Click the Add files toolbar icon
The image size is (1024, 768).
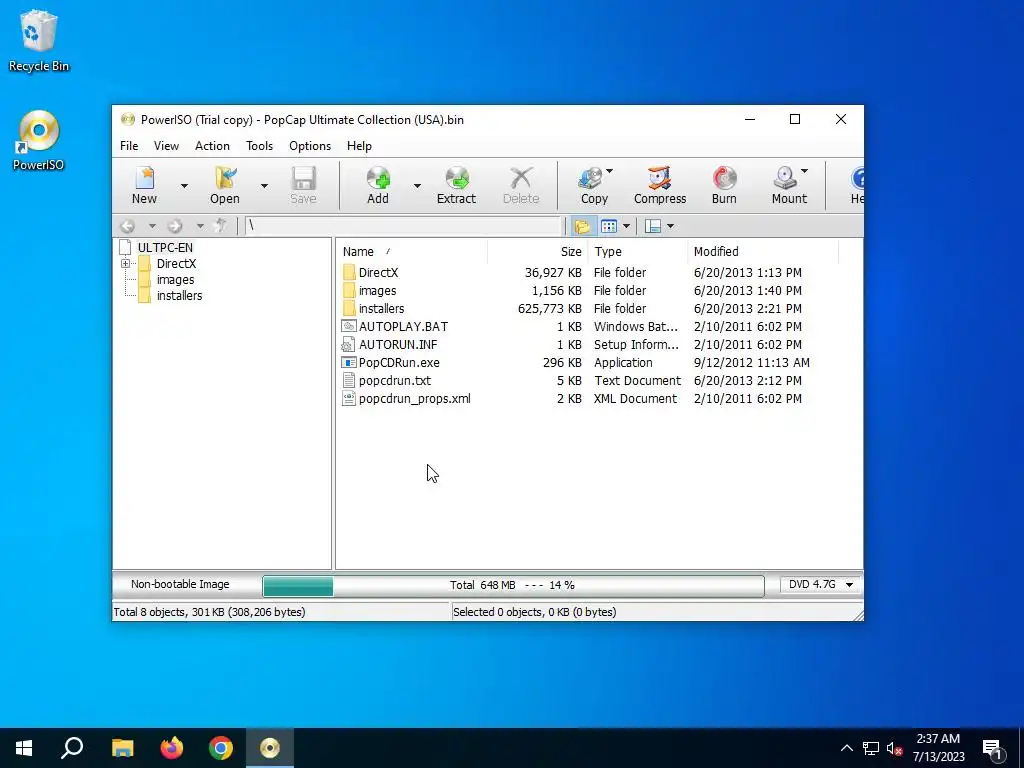pyautogui.click(x=377, y=185)
